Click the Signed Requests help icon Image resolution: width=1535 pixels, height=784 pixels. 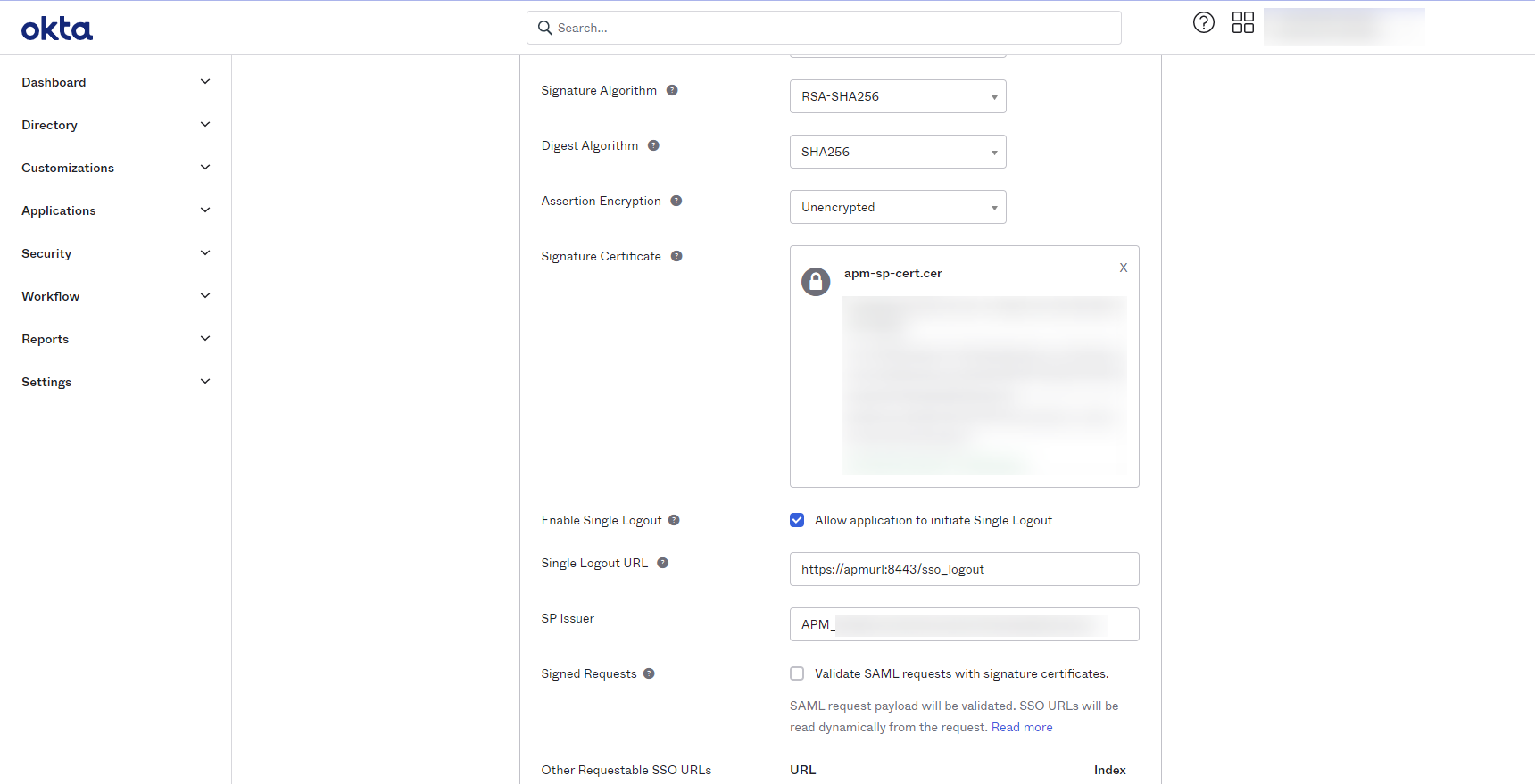point(649,673)
